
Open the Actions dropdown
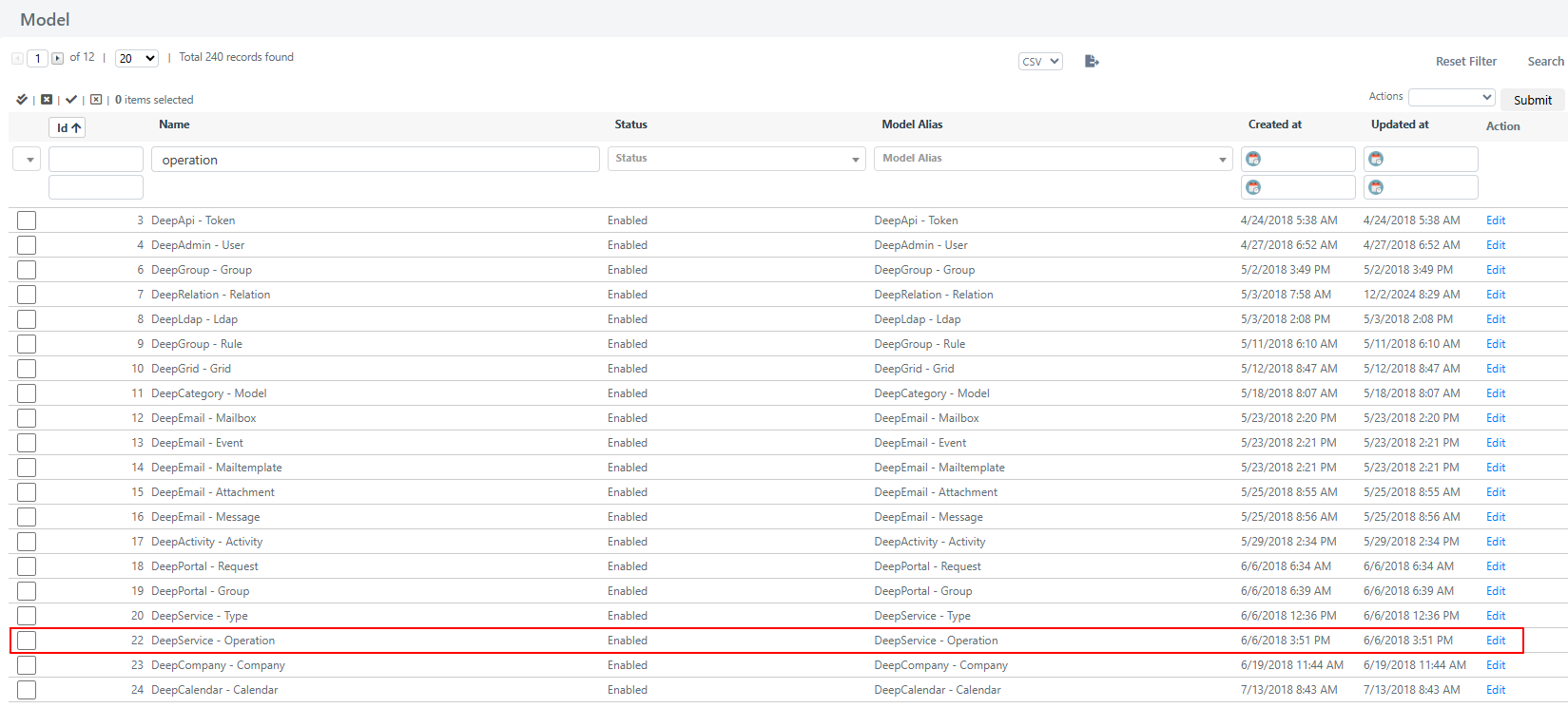point(1452,97)
